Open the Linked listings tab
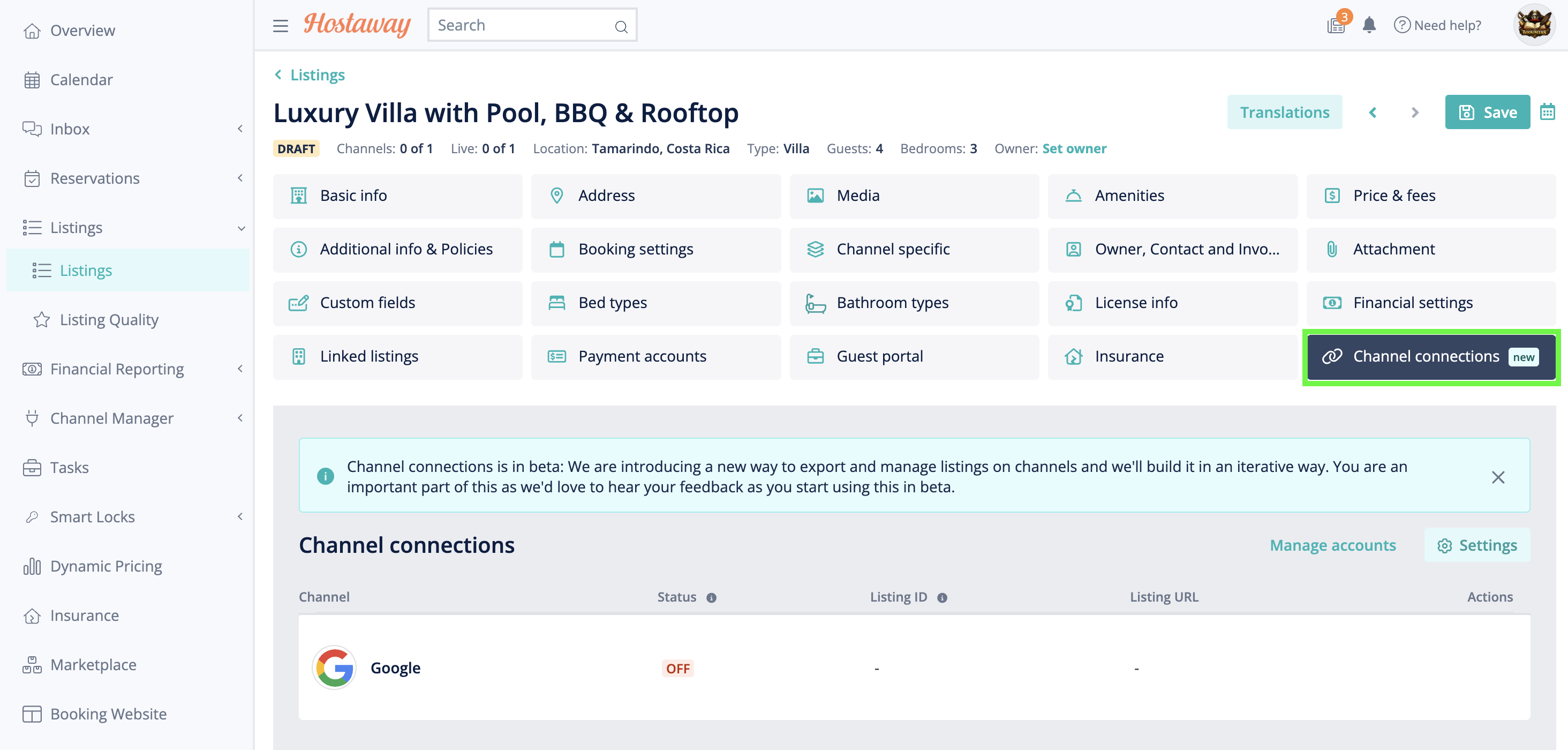 [397, 357]
